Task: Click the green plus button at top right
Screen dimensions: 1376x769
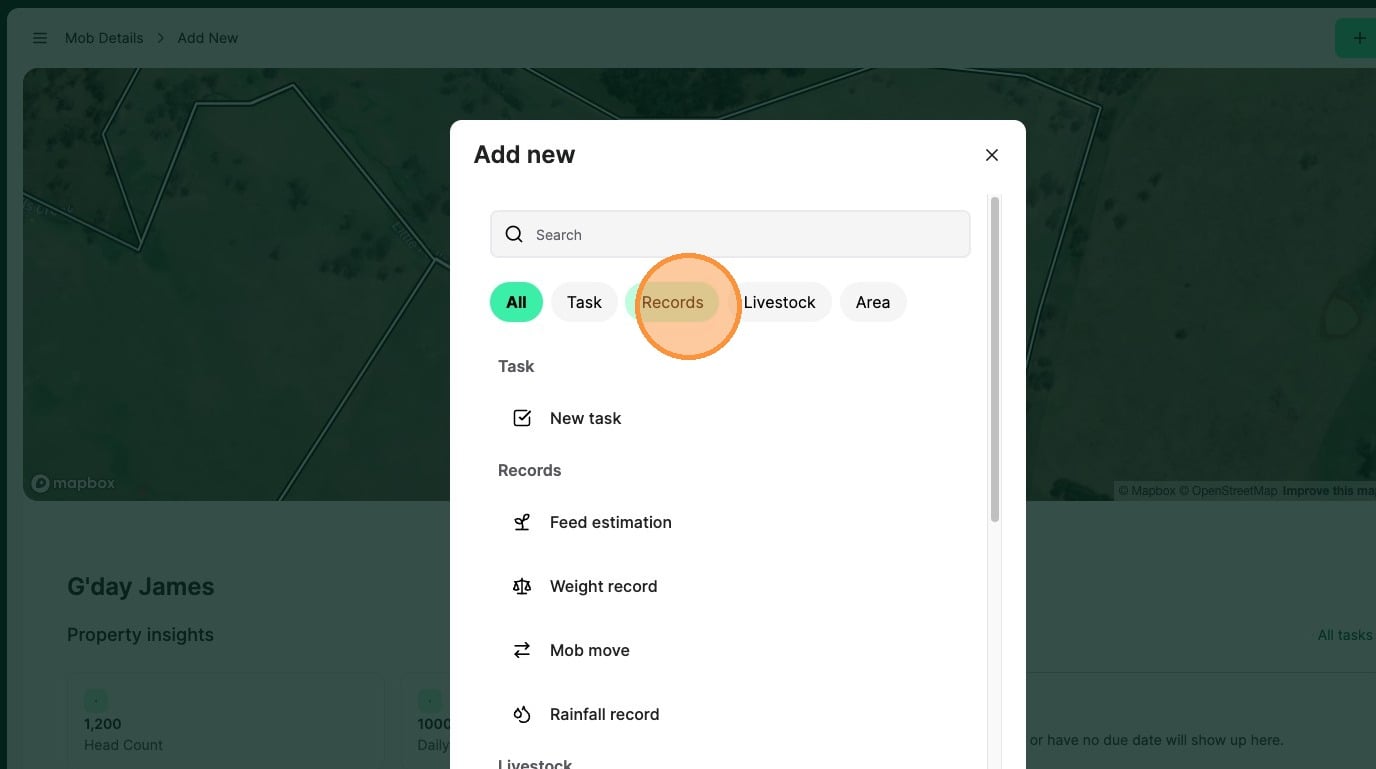Action: (x=1357, y=38)
